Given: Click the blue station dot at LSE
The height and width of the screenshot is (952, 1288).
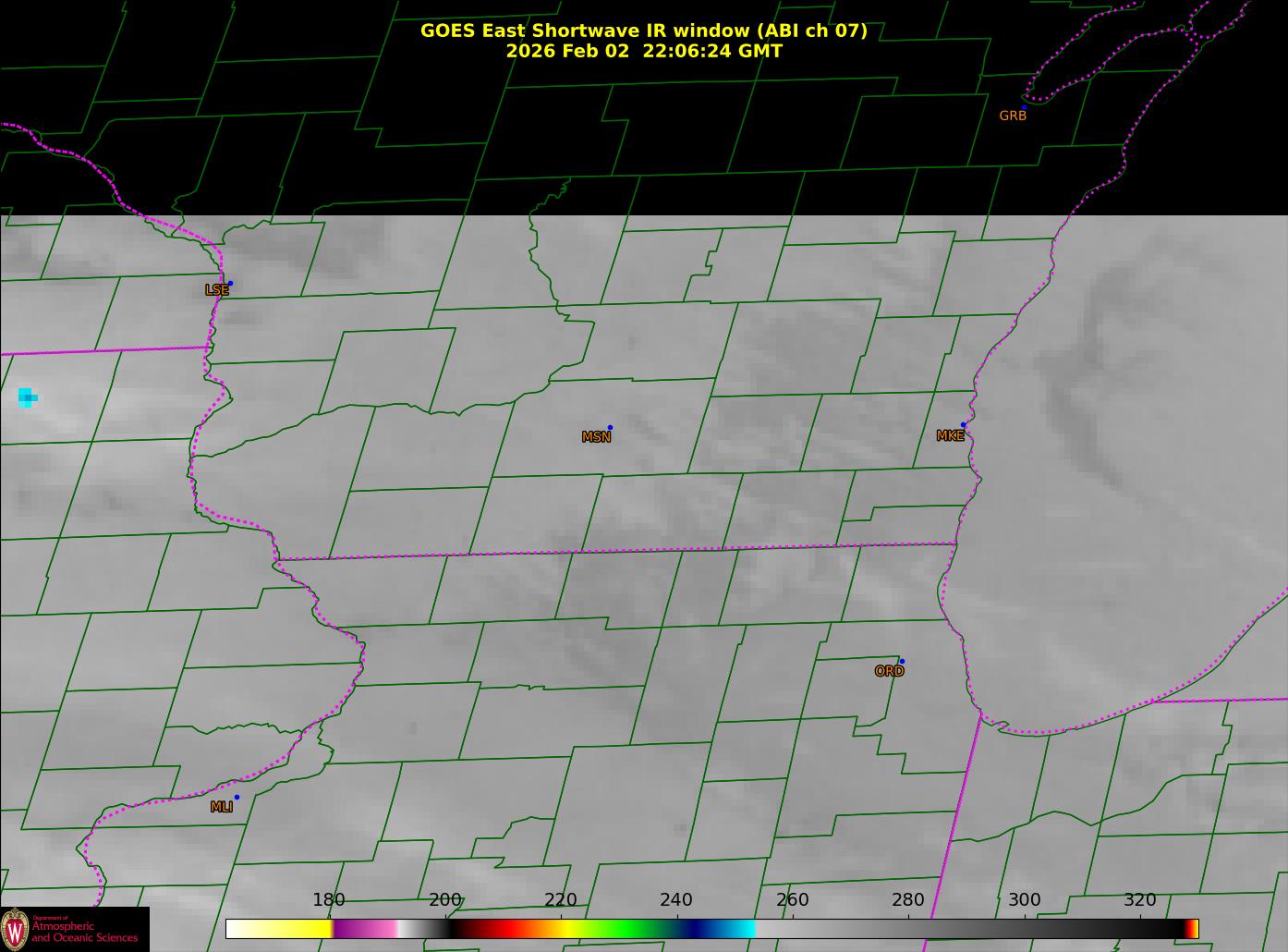Looking at the screenshot, I should pyautogui.click(x=230, y=284).
